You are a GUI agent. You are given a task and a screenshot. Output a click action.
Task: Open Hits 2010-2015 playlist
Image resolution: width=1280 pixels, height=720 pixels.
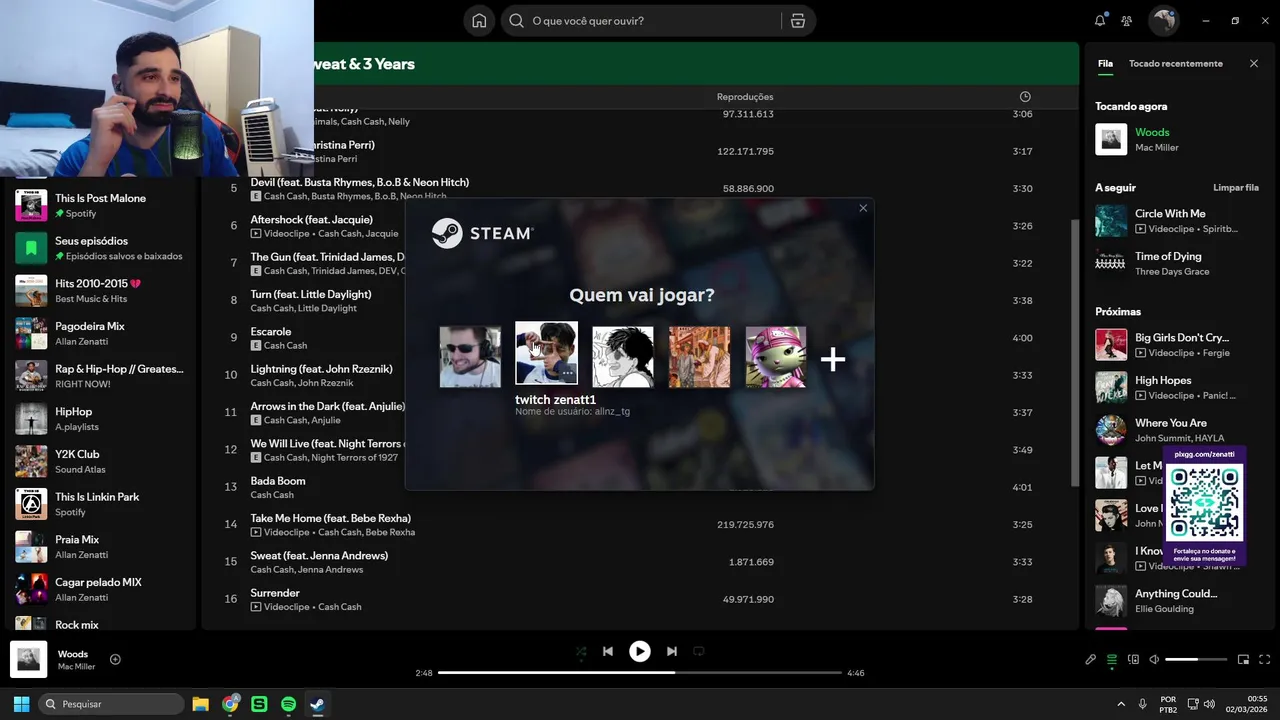tap(99, 290)
